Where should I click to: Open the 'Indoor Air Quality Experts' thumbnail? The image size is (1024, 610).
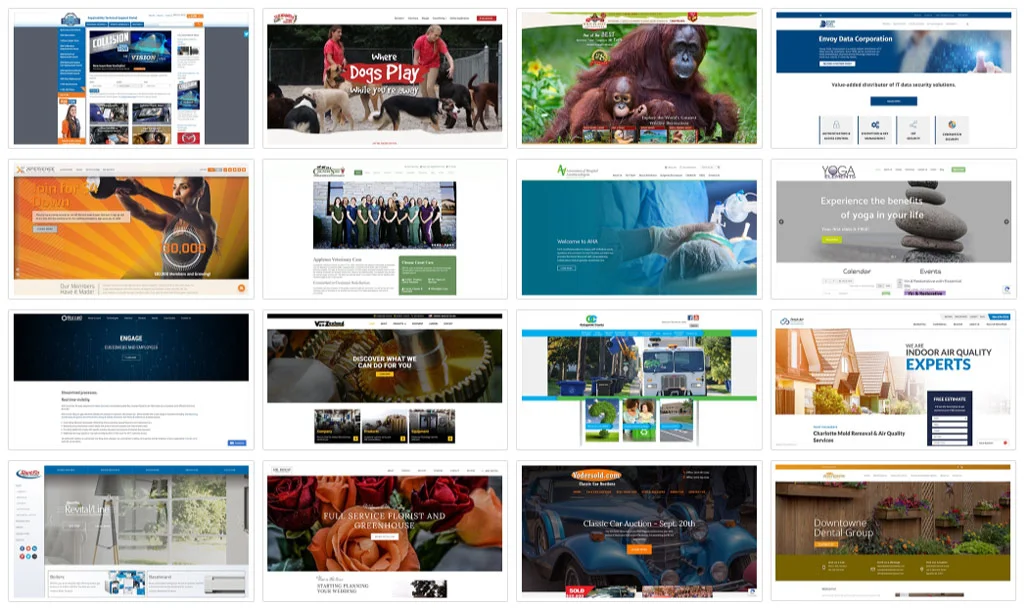(x=893, y=379)
